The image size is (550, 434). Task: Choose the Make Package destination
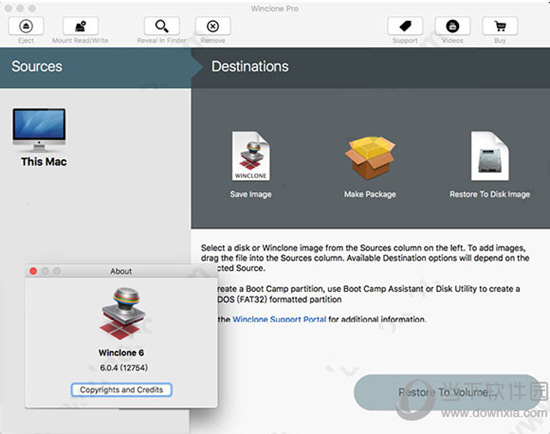[370, 167]
